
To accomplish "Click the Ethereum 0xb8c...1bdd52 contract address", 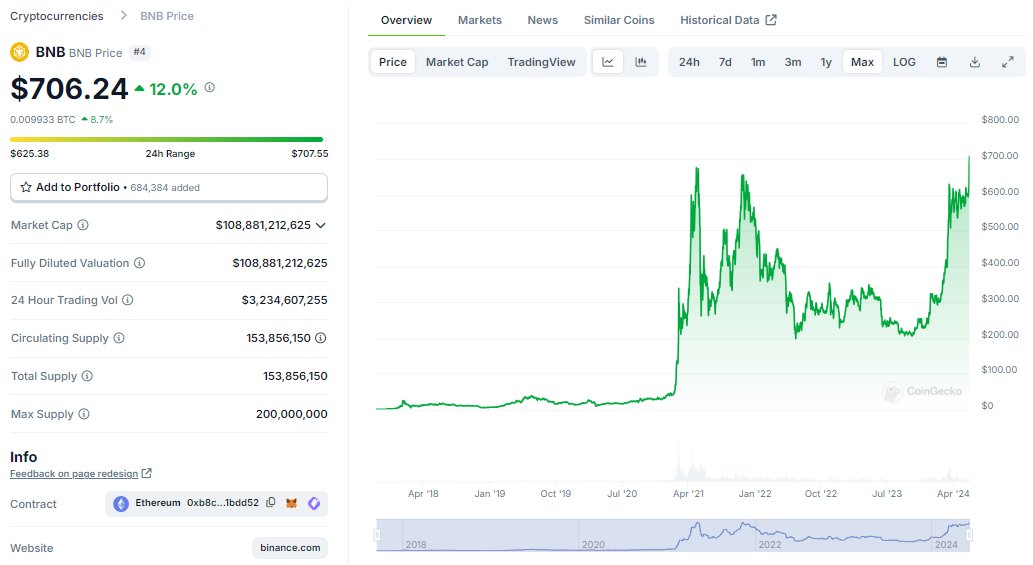I will pos(197,503).
